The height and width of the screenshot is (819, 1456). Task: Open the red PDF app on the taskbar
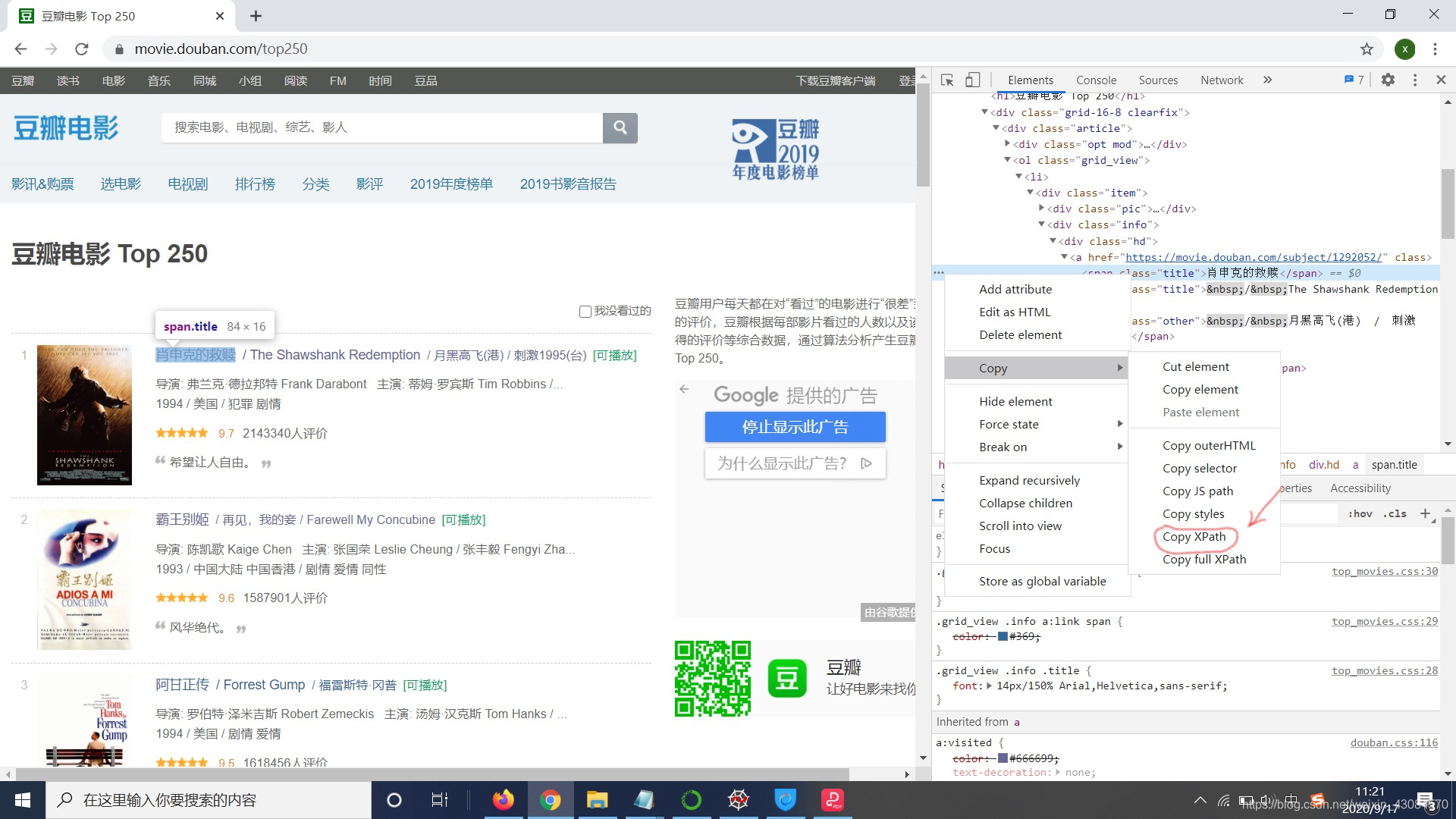point(833,800)
